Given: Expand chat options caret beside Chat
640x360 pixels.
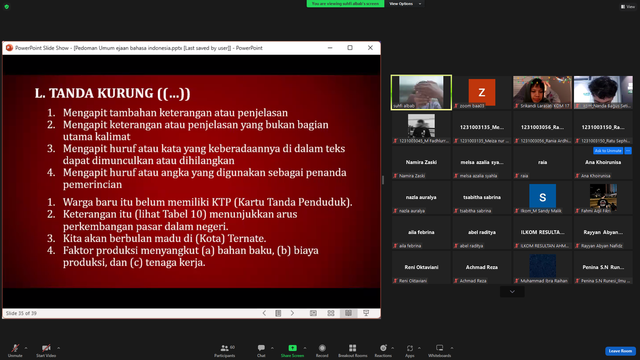Looking at the screenshot, I should (272, 348).
